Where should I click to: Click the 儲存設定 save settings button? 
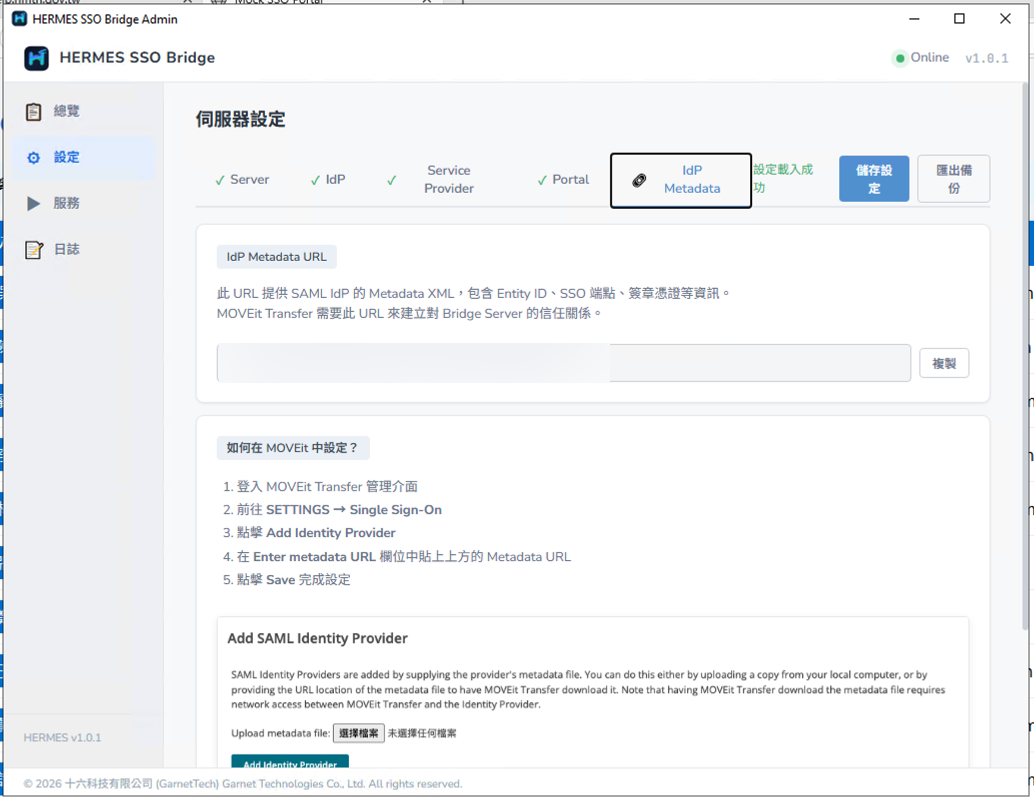tap(874, 179)
